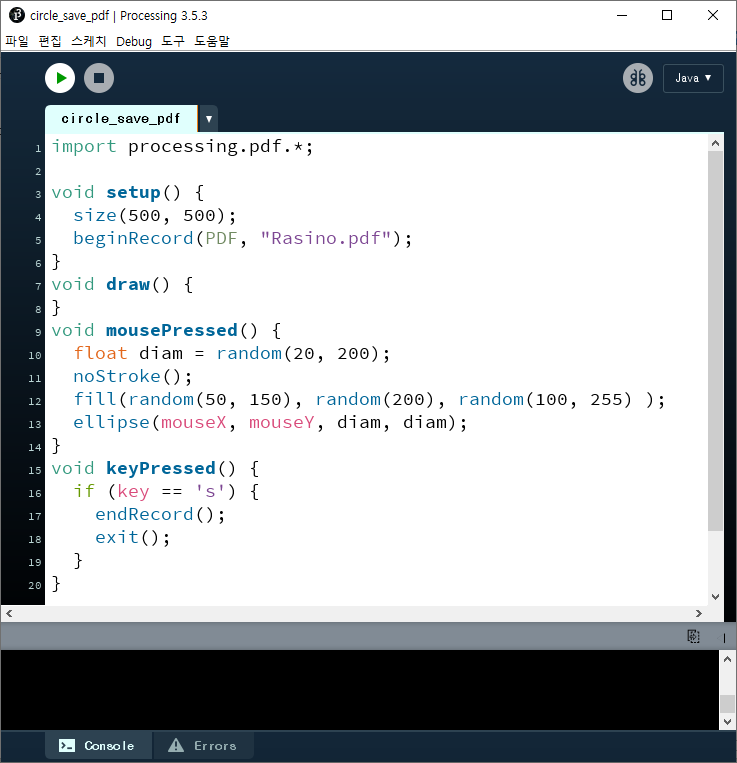Click the Console terminal icon

click(x=67, y=745)
